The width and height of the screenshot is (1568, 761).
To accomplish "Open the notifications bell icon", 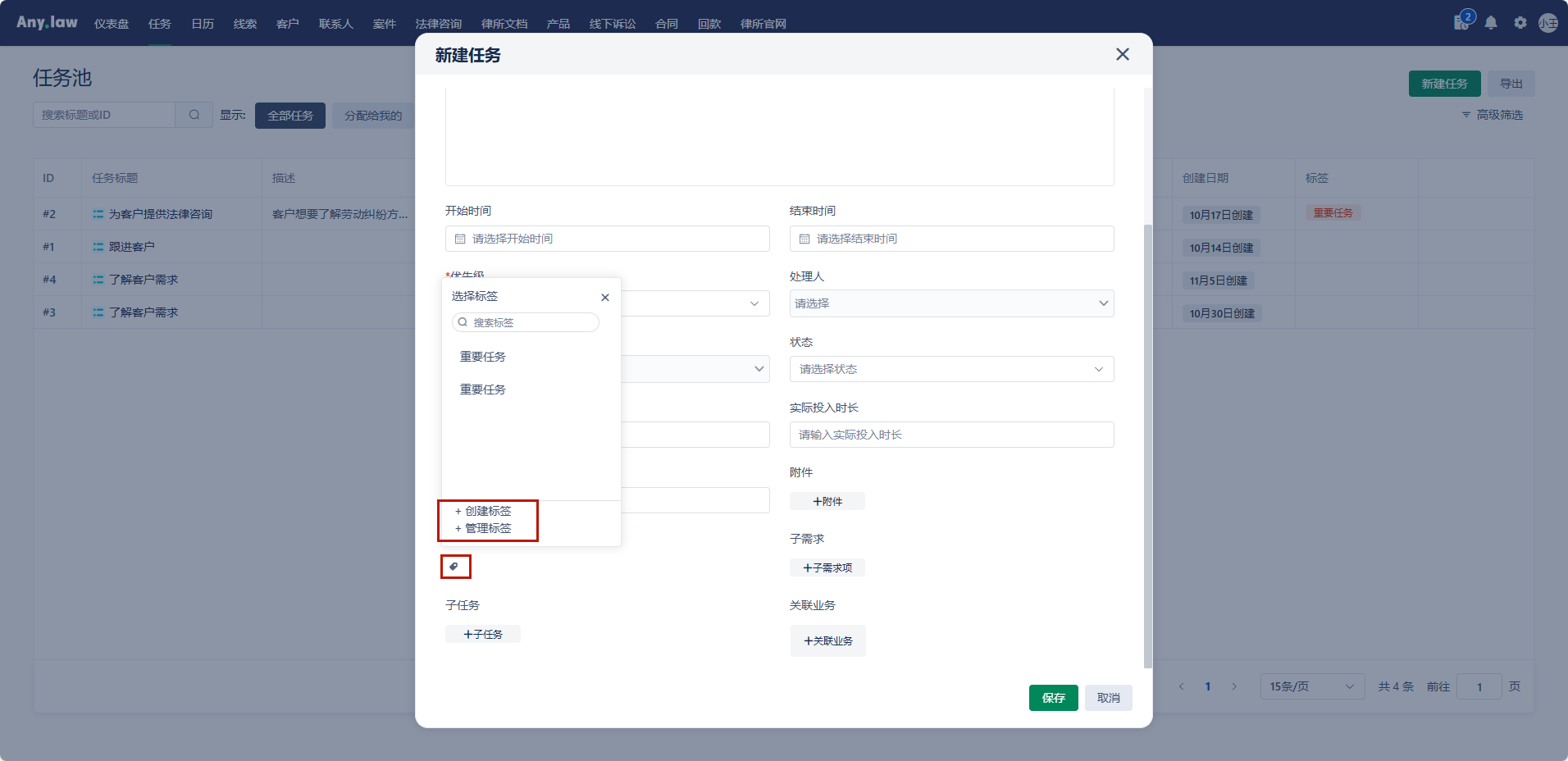I will 1491,23.
